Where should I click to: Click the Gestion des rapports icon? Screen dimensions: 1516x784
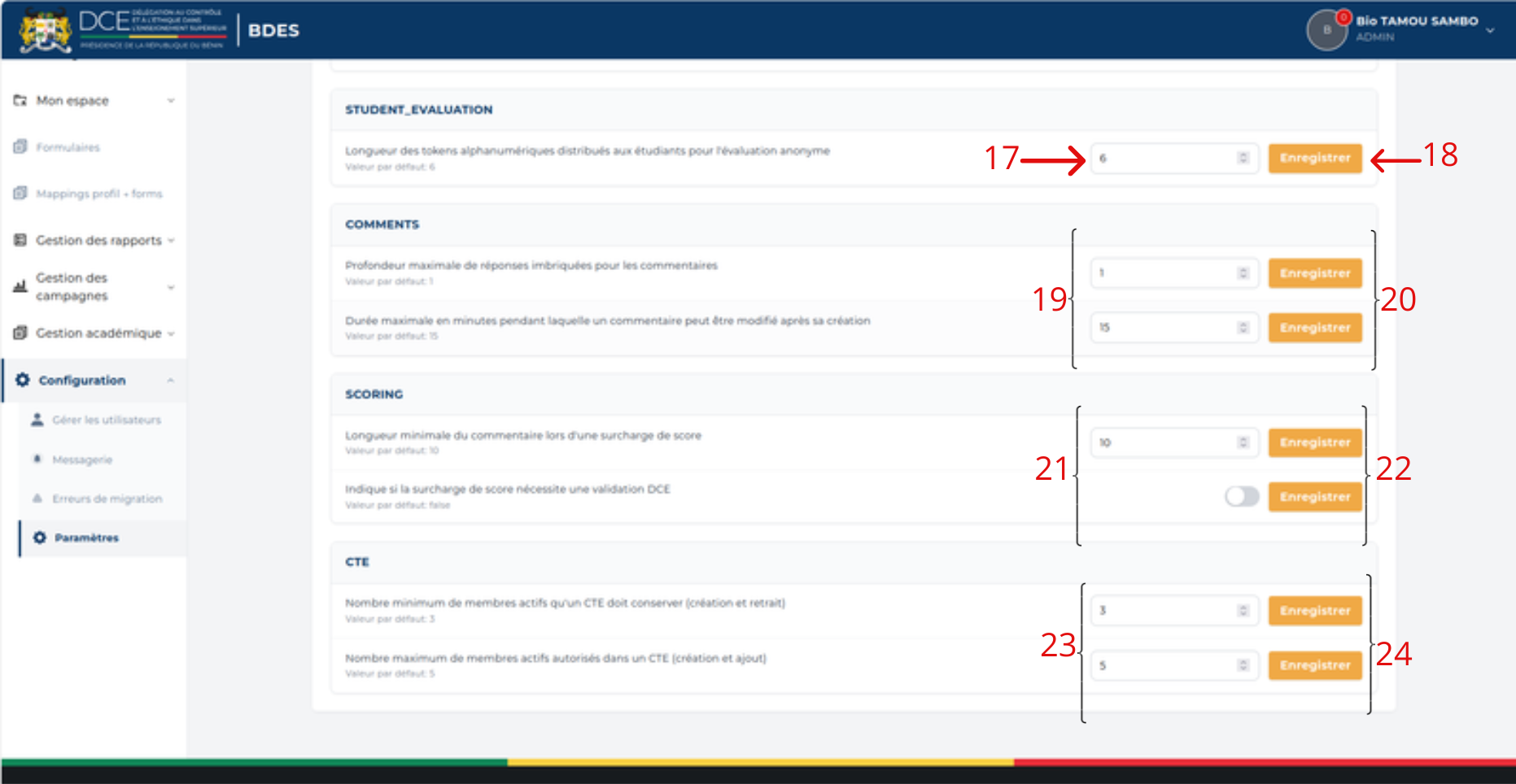(20, 240)
